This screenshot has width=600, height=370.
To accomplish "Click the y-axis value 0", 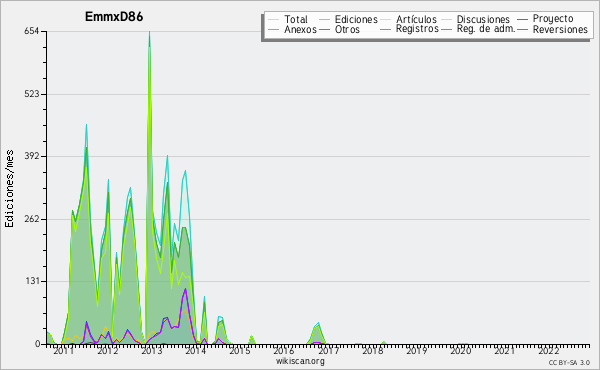I will pos(37,344).
